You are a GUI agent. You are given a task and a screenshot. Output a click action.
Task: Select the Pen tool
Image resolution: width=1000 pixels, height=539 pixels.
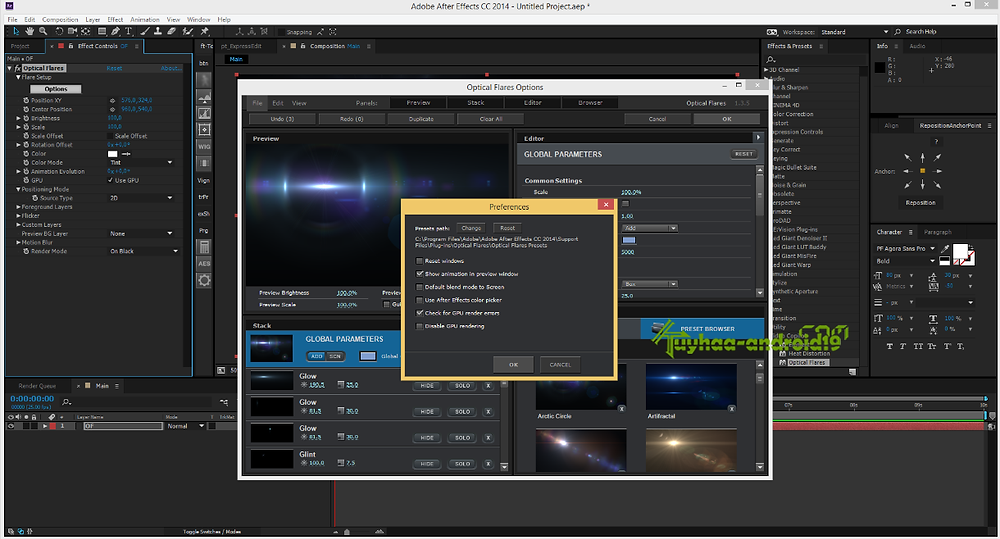[x=115, y=31]
